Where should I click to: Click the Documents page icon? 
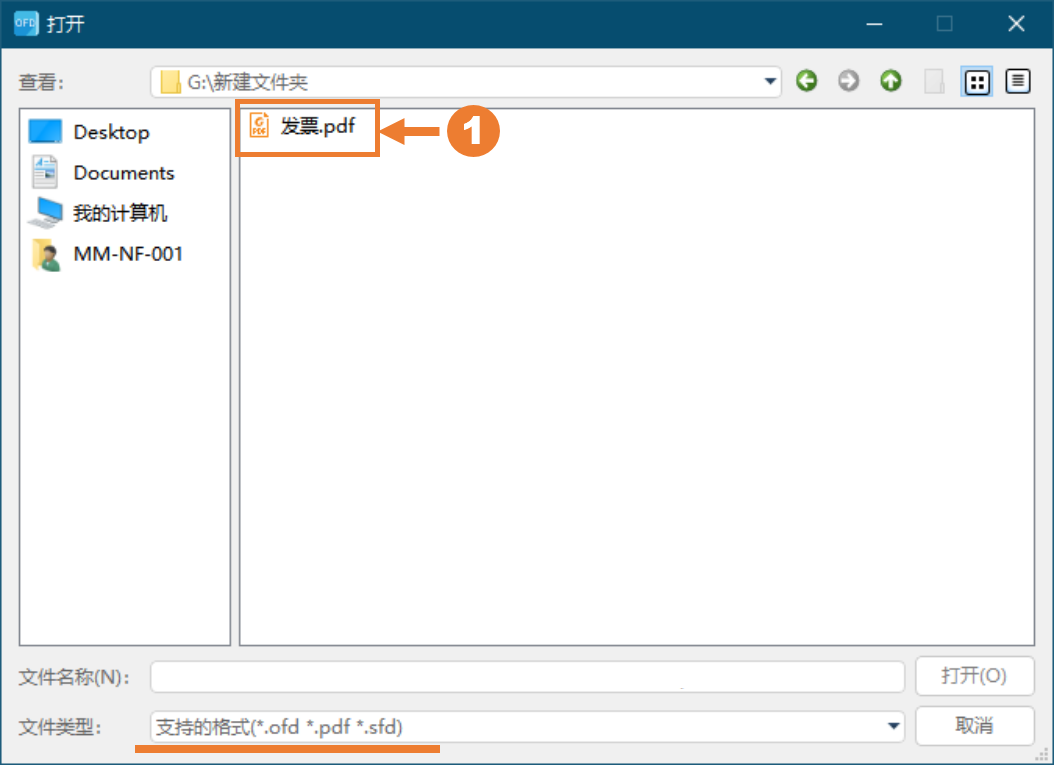[45, 171]
